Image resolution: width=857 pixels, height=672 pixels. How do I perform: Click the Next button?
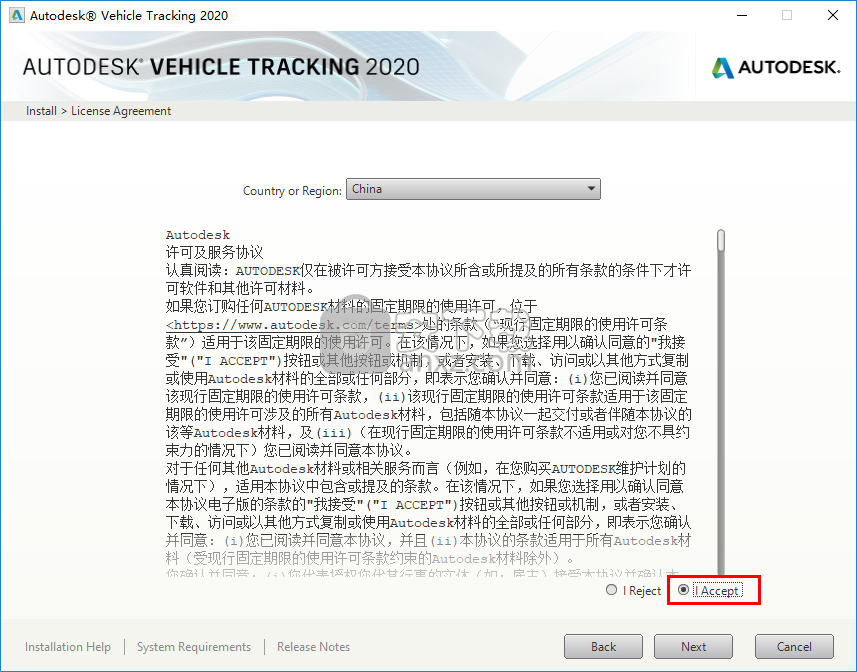(x=693, y=647)
